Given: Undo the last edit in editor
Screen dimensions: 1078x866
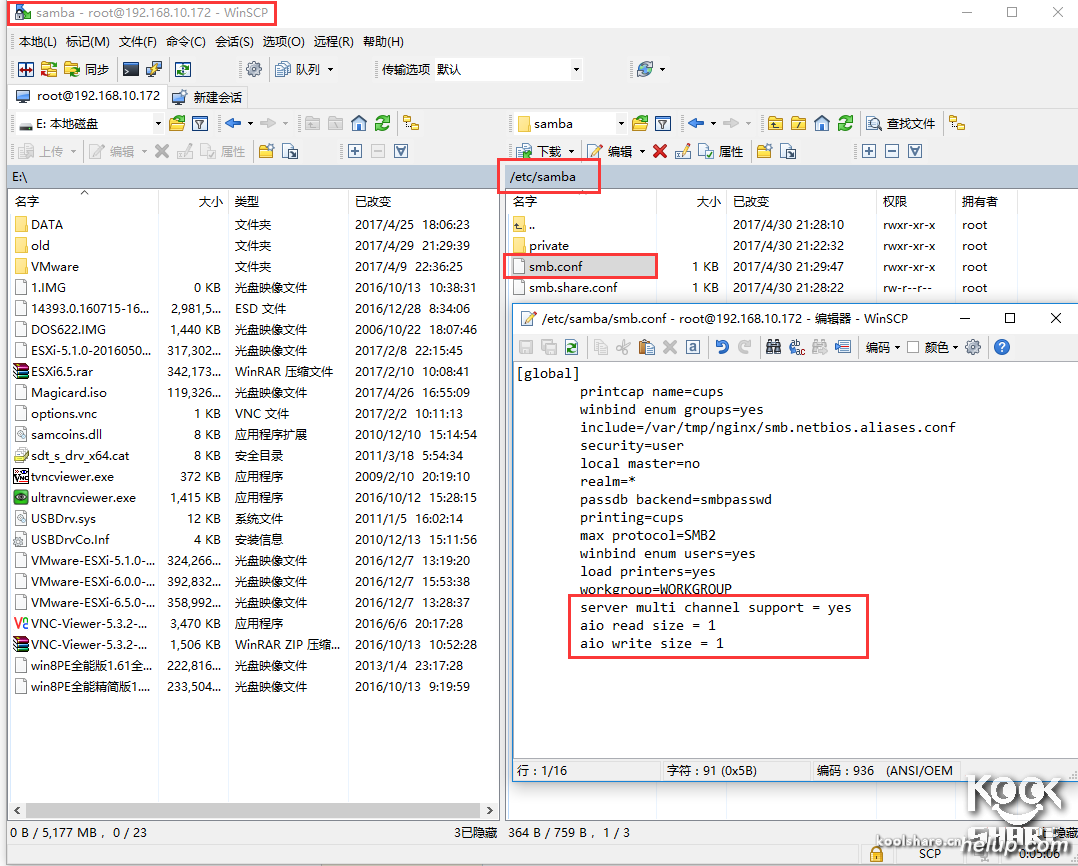Looking at the screenshot, I should pos(722,347).
